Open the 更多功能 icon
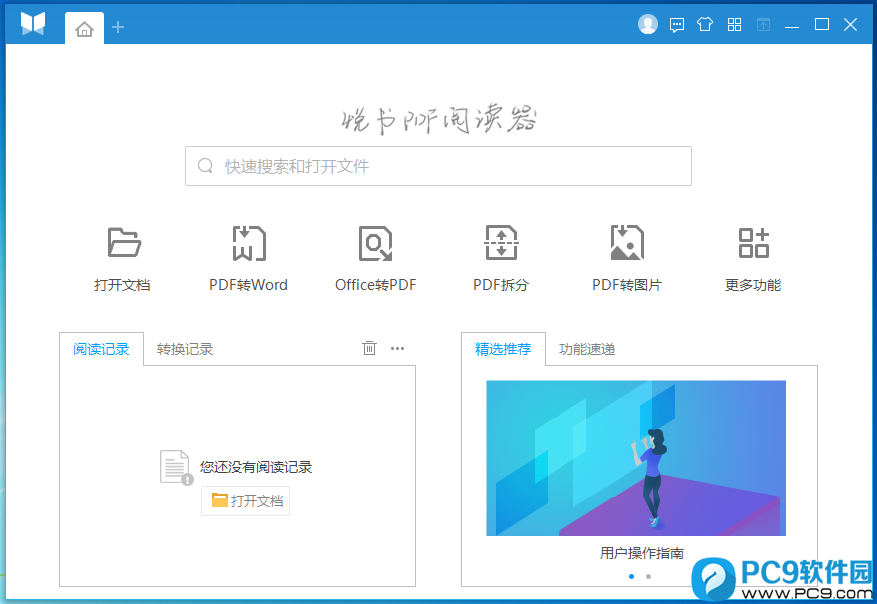877x604 pixels. tap(753, 243)
